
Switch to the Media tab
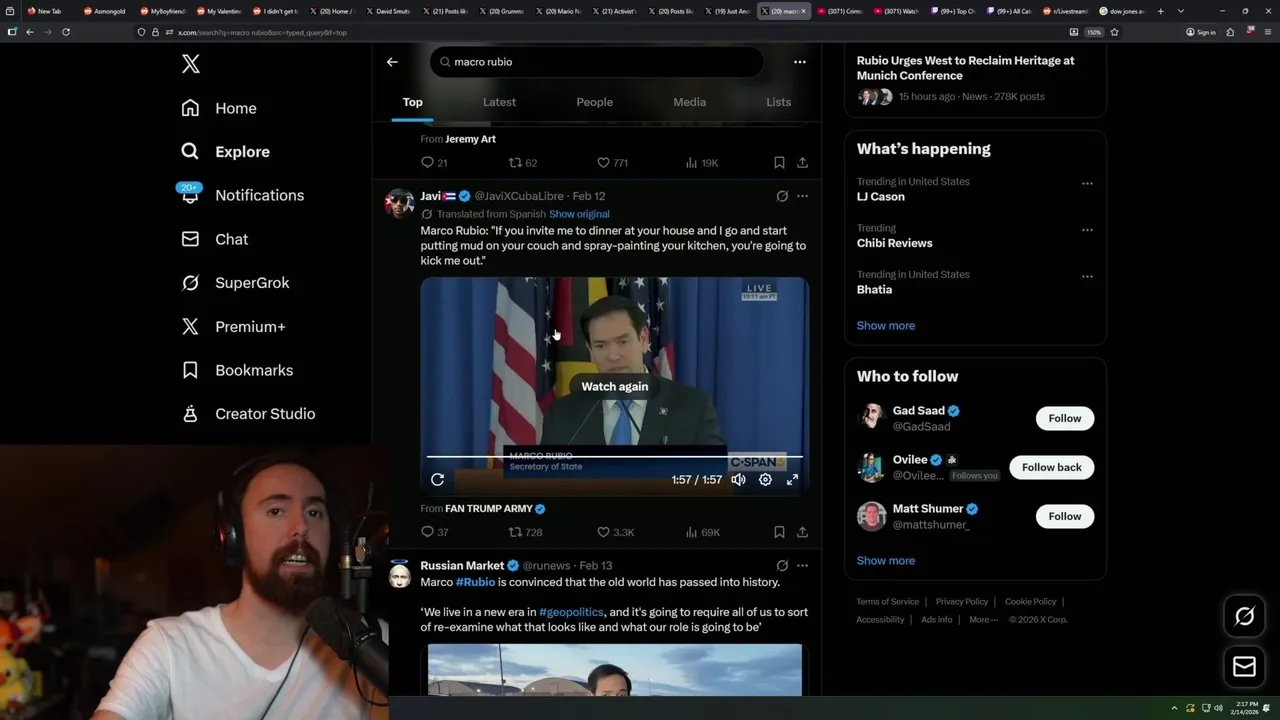point(689,102)
